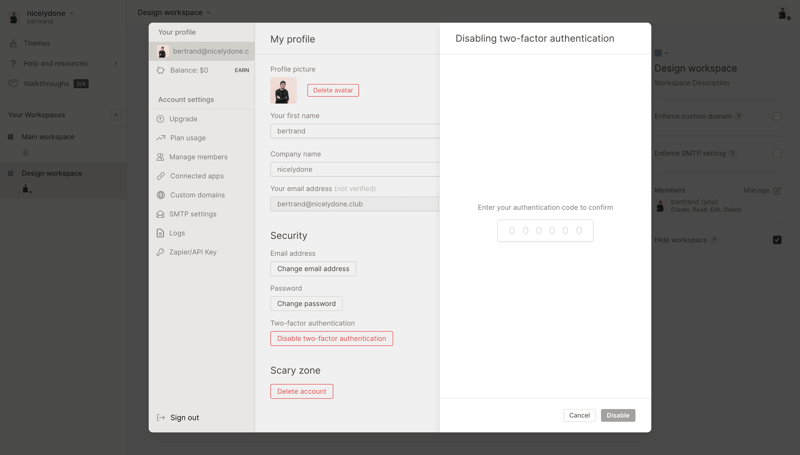Click the Delete account button

302,391
